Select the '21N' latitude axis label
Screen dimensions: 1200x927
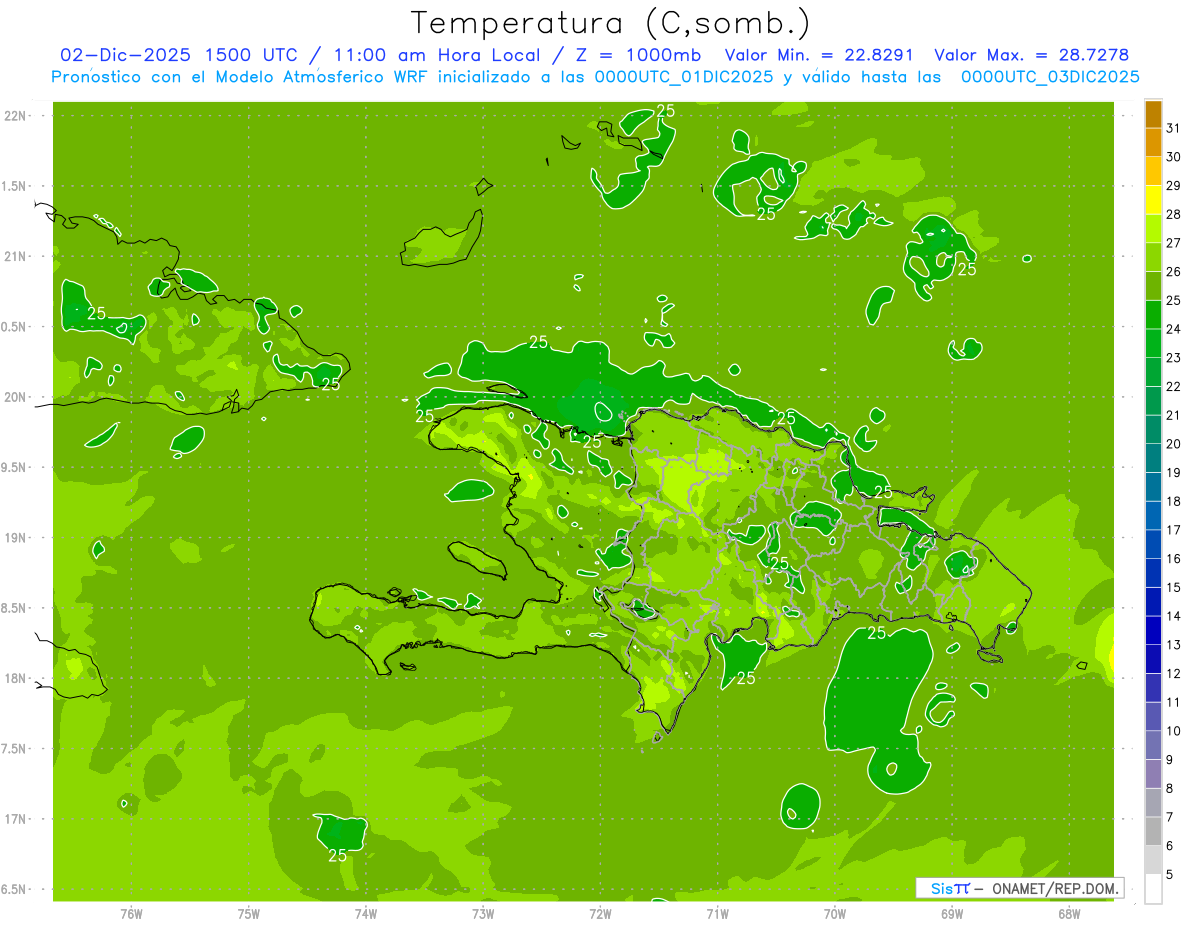coord(14,256)
